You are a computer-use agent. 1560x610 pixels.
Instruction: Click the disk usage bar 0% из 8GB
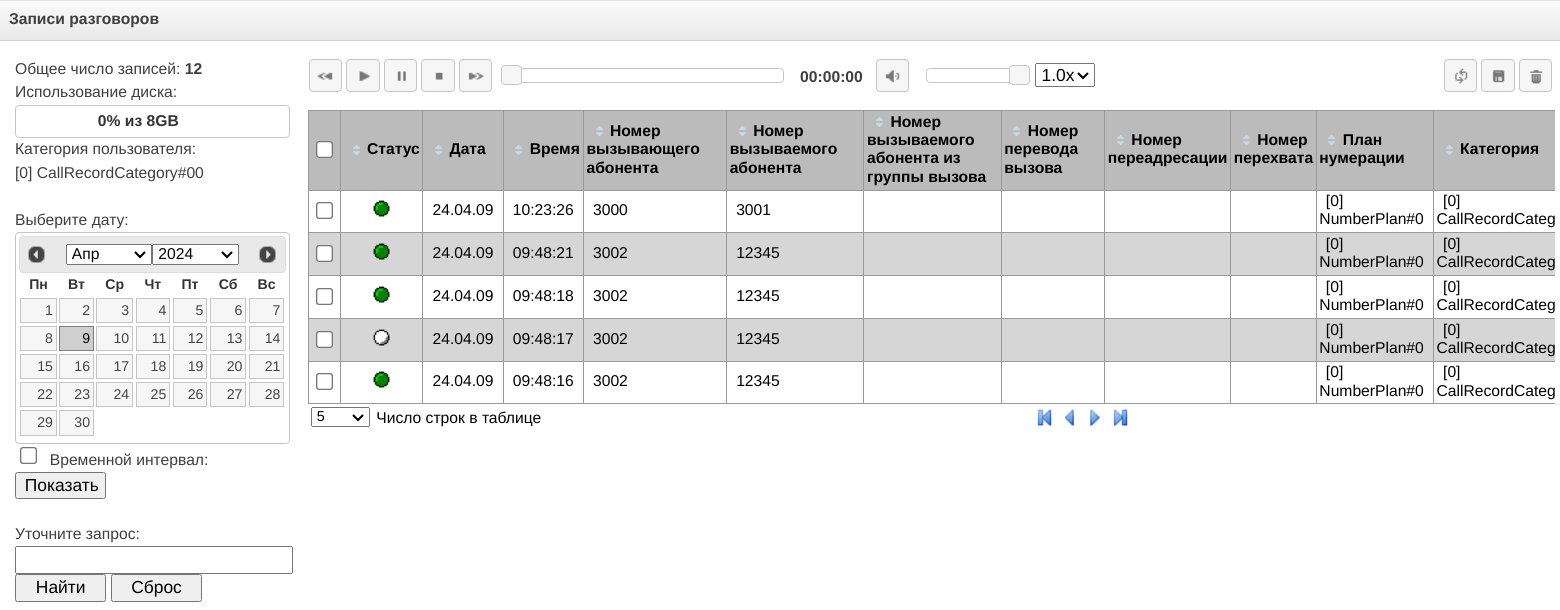(x=152, y=121)
